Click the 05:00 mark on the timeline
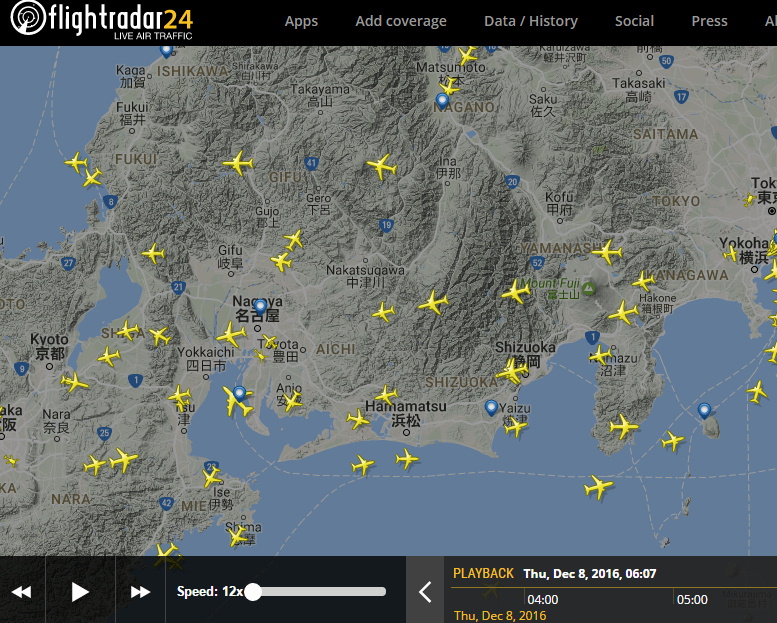The image size is (777, 623). click(x=692, y=600)
